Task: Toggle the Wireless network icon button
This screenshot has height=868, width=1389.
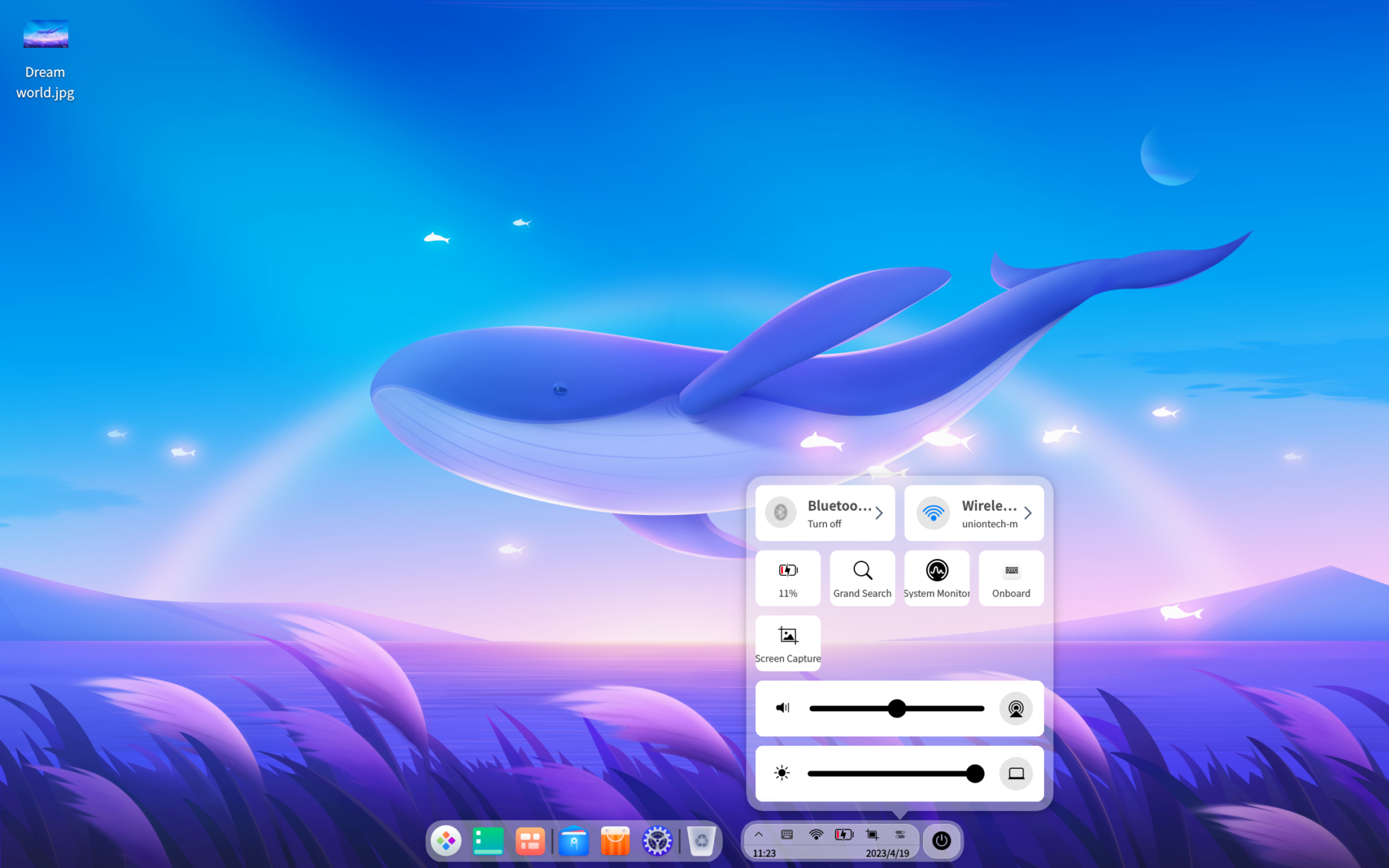Action: pos(933,513)
